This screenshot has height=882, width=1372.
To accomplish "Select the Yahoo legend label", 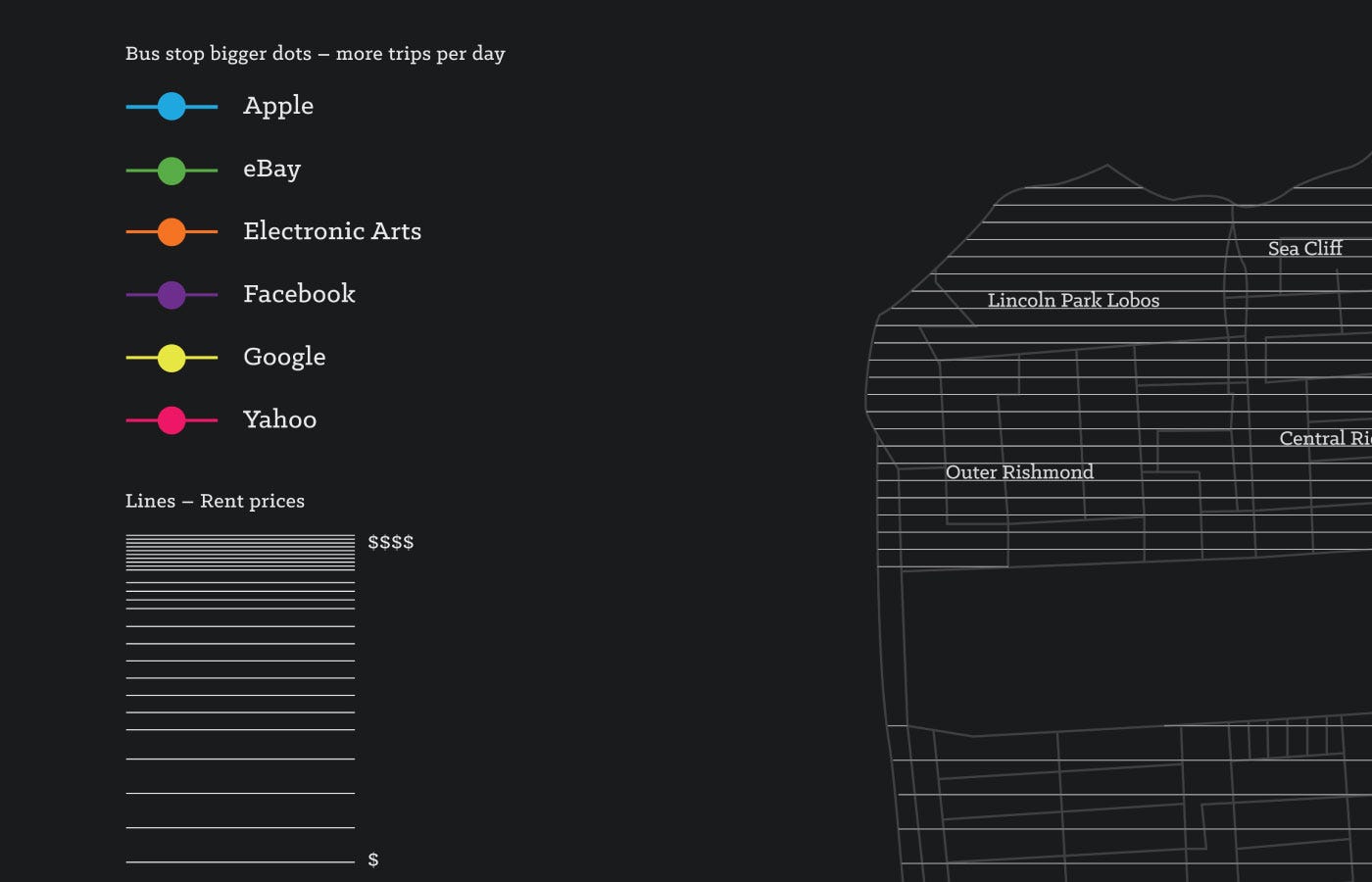I will click(279, 419).
